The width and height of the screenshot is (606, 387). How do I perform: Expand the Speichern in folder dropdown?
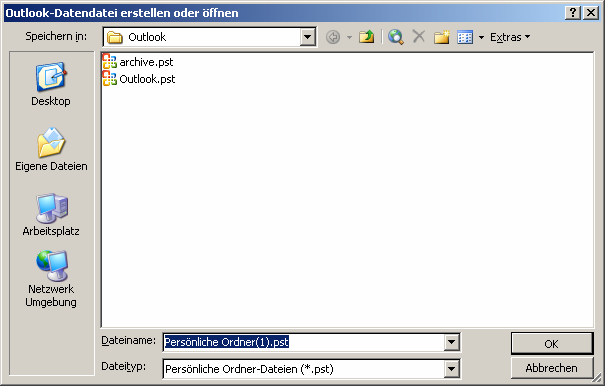pyautogui.click(x=308, y=37)
